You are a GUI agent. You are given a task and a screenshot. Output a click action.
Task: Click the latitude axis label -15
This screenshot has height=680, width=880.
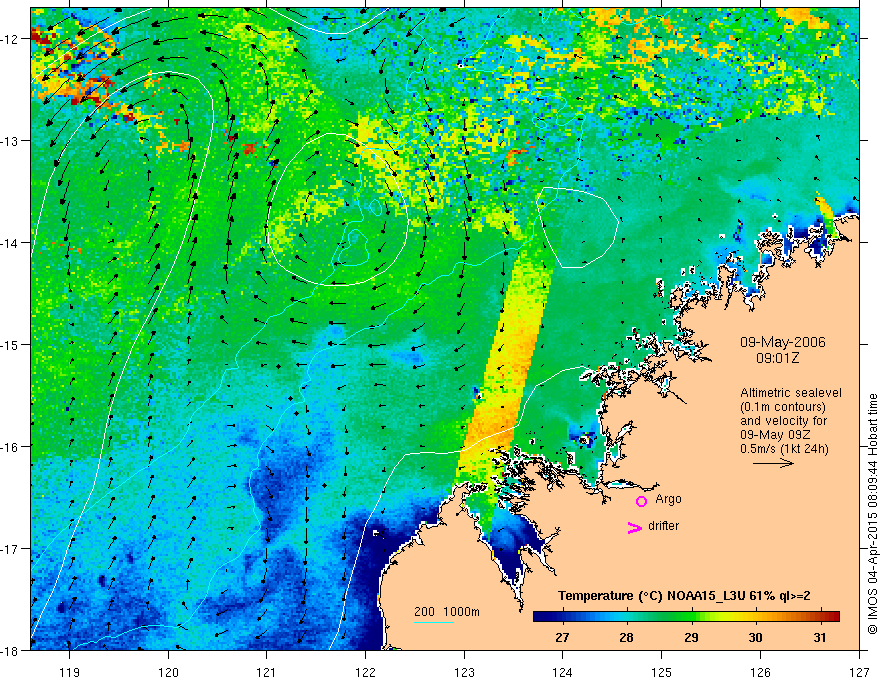[x=11, y=344]
